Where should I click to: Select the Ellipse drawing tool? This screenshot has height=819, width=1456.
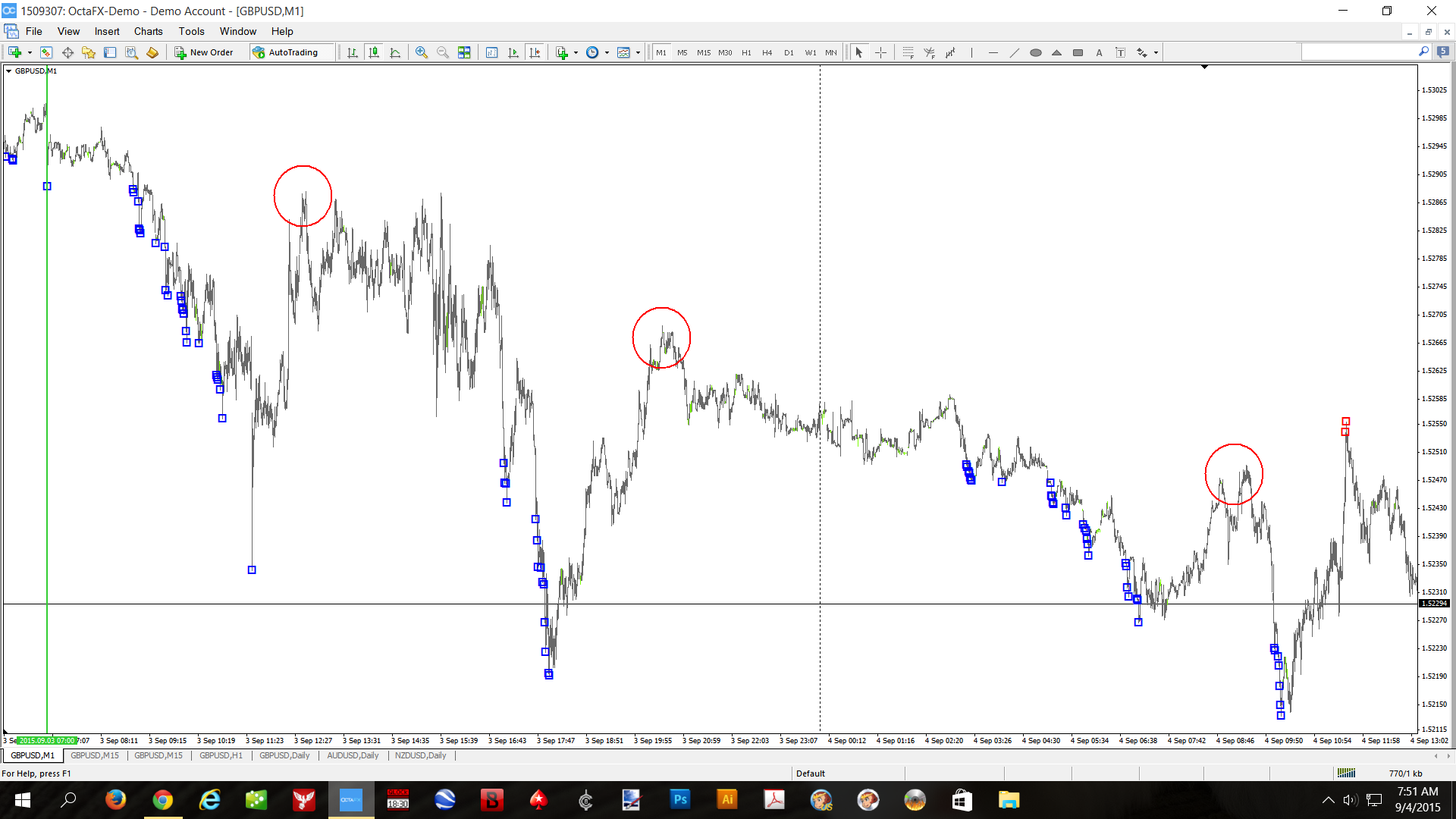(1035, 52)
